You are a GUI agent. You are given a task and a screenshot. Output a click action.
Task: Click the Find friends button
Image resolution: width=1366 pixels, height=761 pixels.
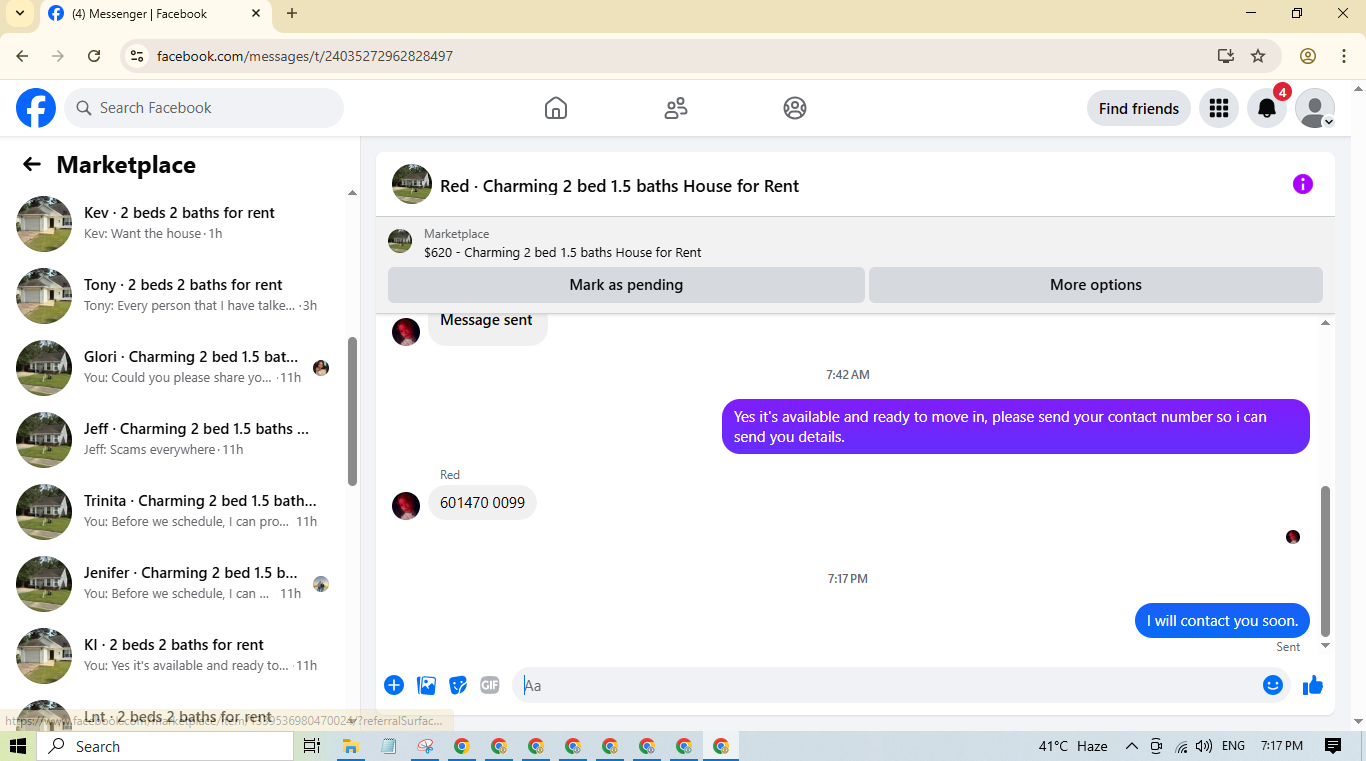(x=1139, y=108)
